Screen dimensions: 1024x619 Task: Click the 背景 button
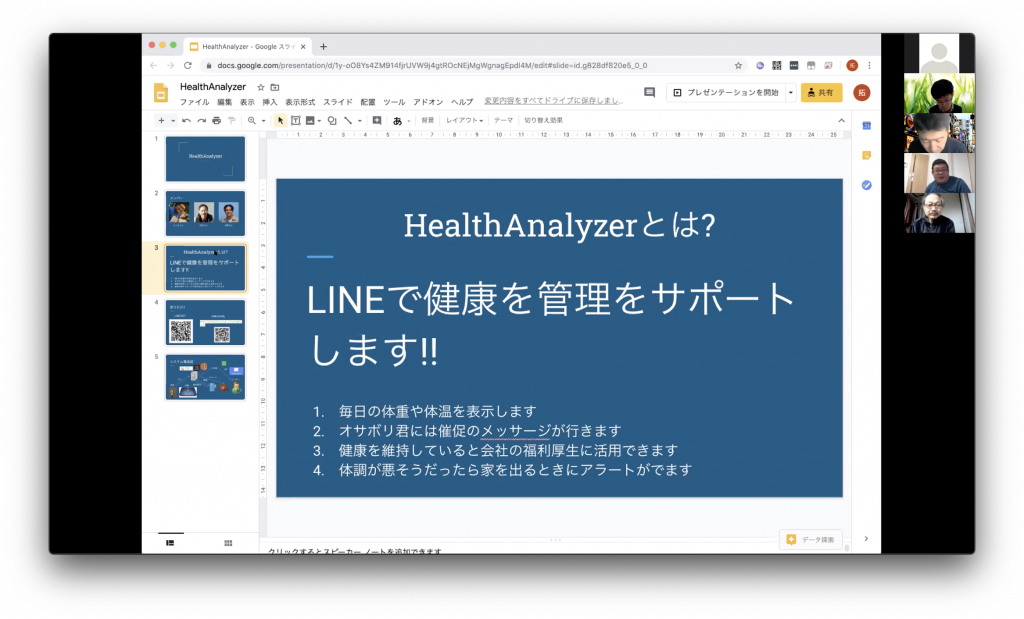click(428, 121)
